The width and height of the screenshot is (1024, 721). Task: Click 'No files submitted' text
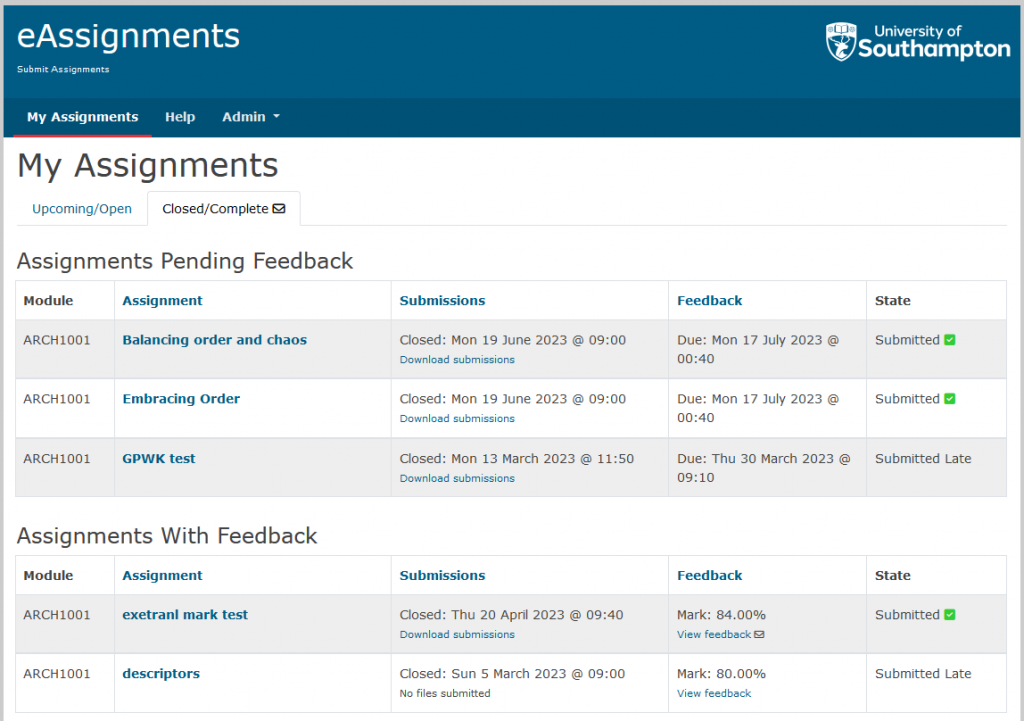pyautogui.click(x=445, y=694)
